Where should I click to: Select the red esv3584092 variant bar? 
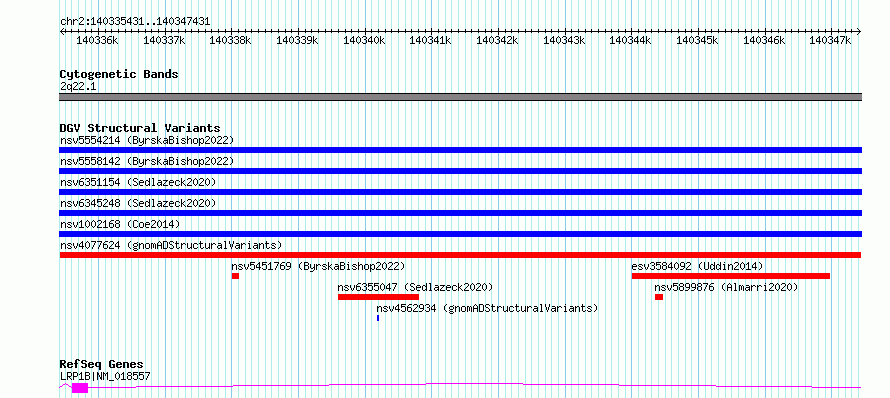tap(731, 276)
